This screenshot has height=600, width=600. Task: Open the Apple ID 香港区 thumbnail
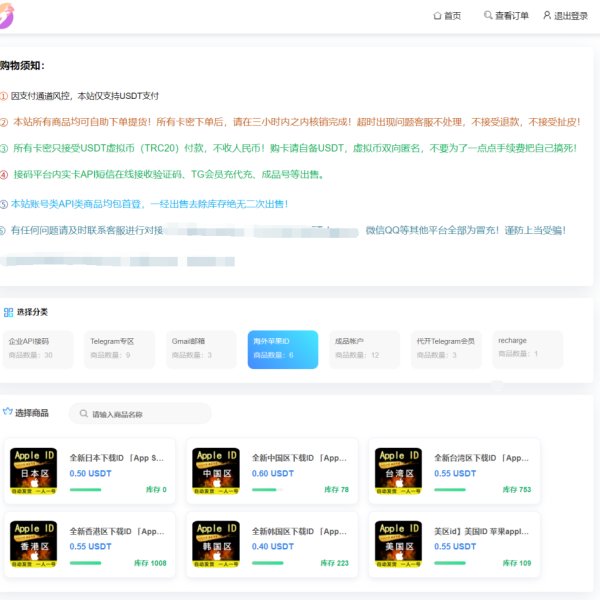pyautogui.click(x=34, y=544)
